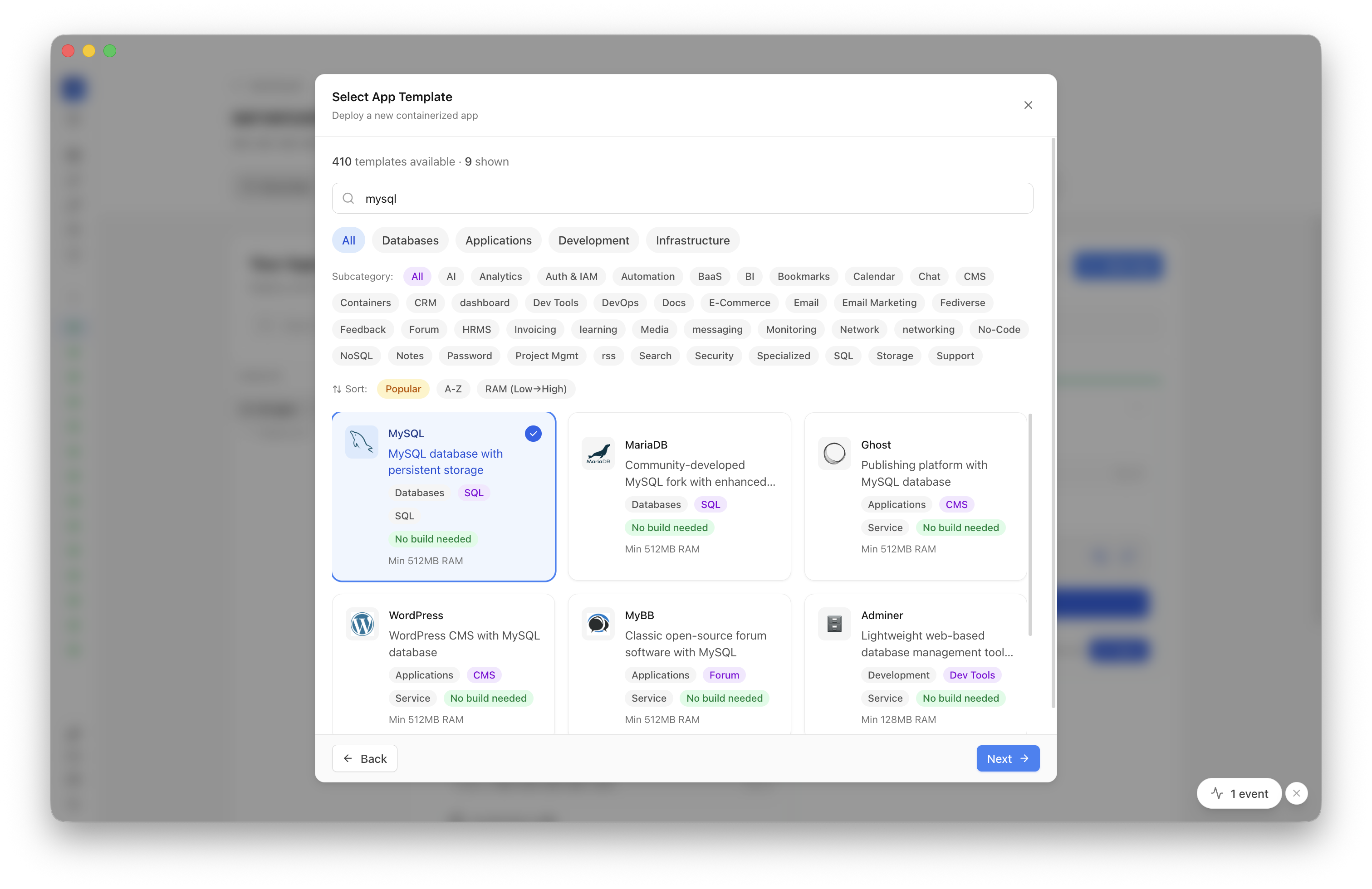Filter by Chat subcategory
Image resolution: width=1372 pixels, height=889 pixels.
[x=929, y=277]
